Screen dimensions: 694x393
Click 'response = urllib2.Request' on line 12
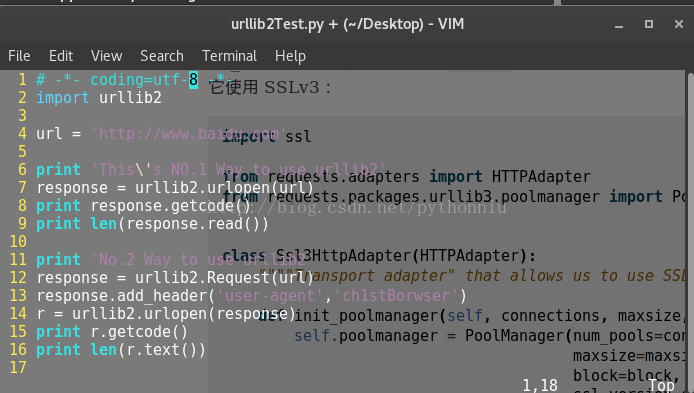click(153, 278)
